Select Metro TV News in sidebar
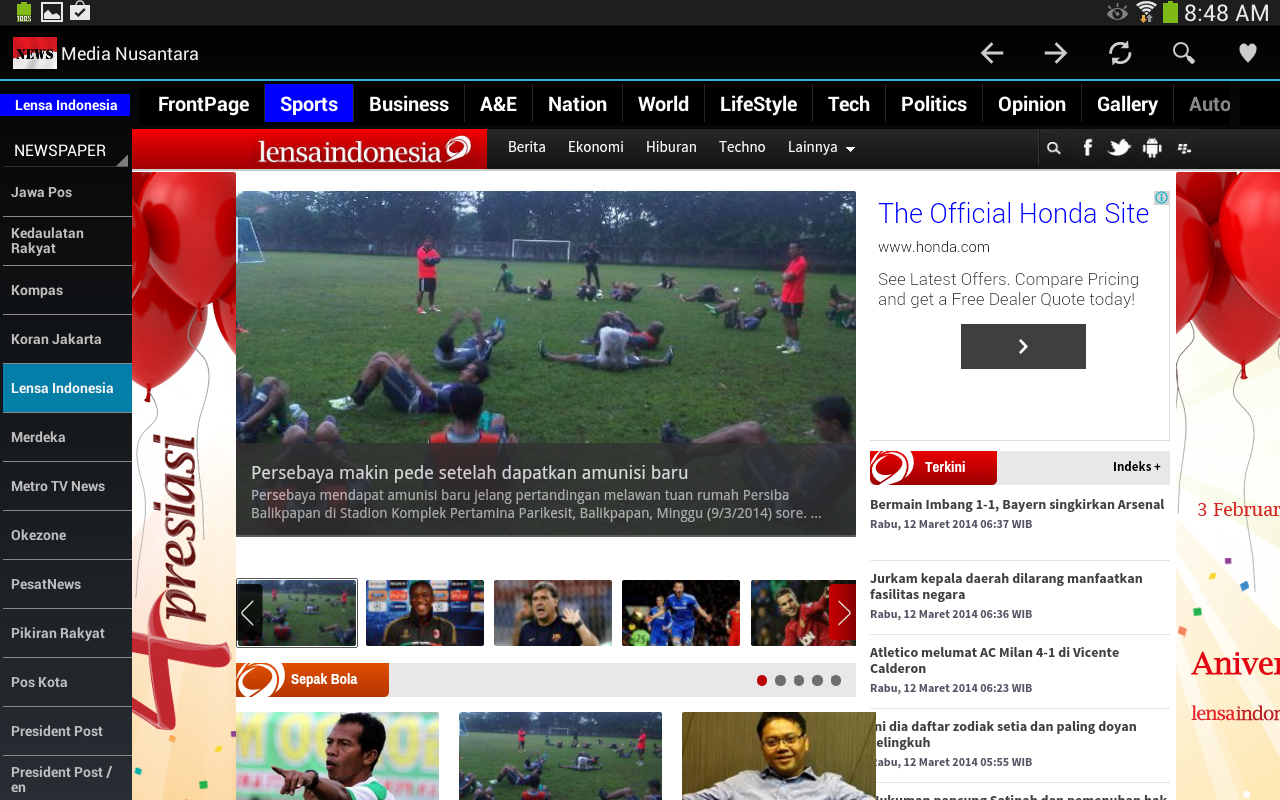The height and width of the screenshot is (800, 1280). [66, 486]
